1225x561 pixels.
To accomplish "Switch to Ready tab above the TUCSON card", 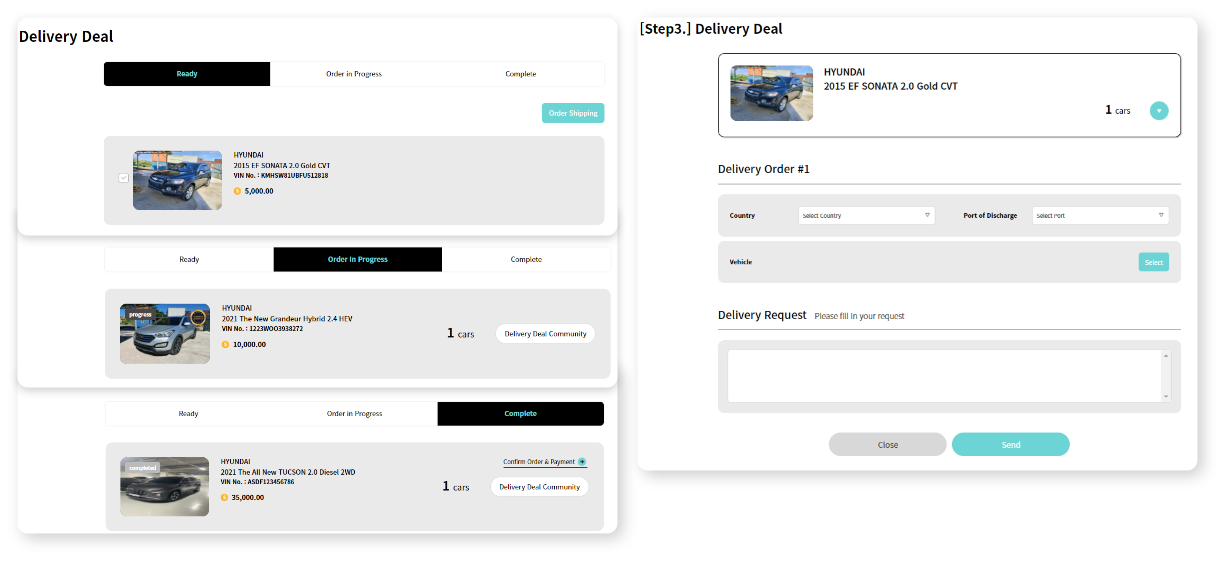I will click(188, 414).
